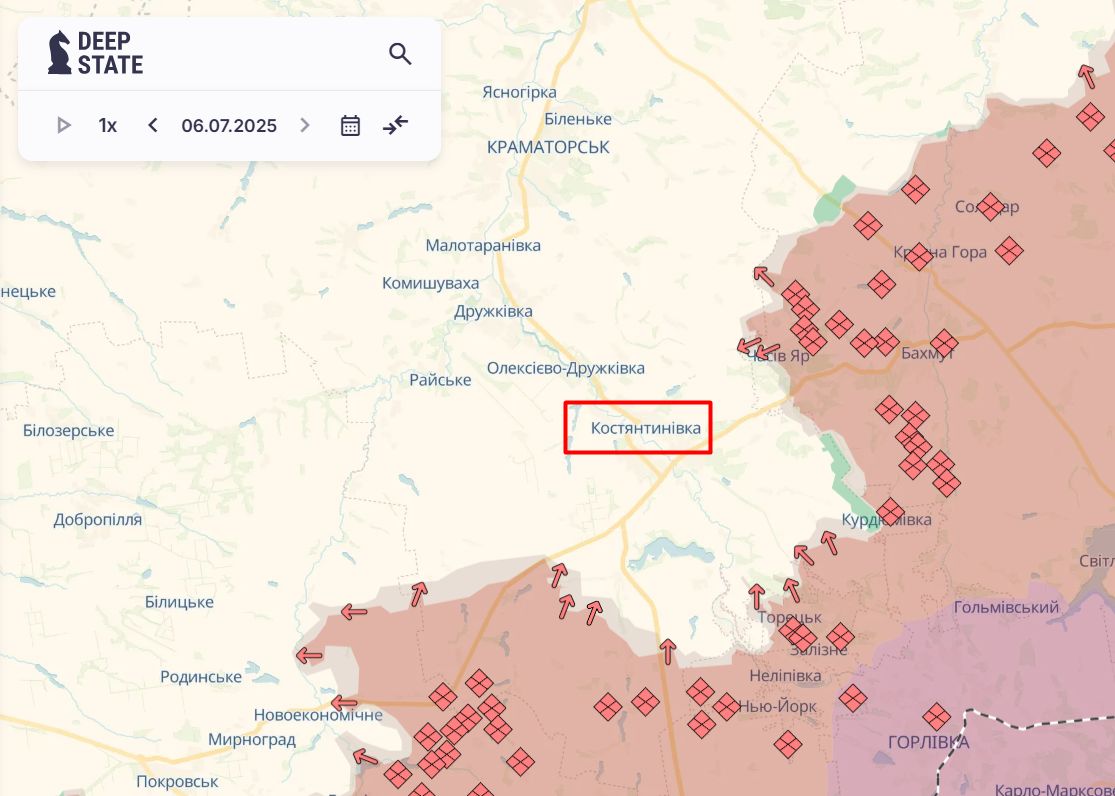Change the 1x playback speed

click(107, 126)
